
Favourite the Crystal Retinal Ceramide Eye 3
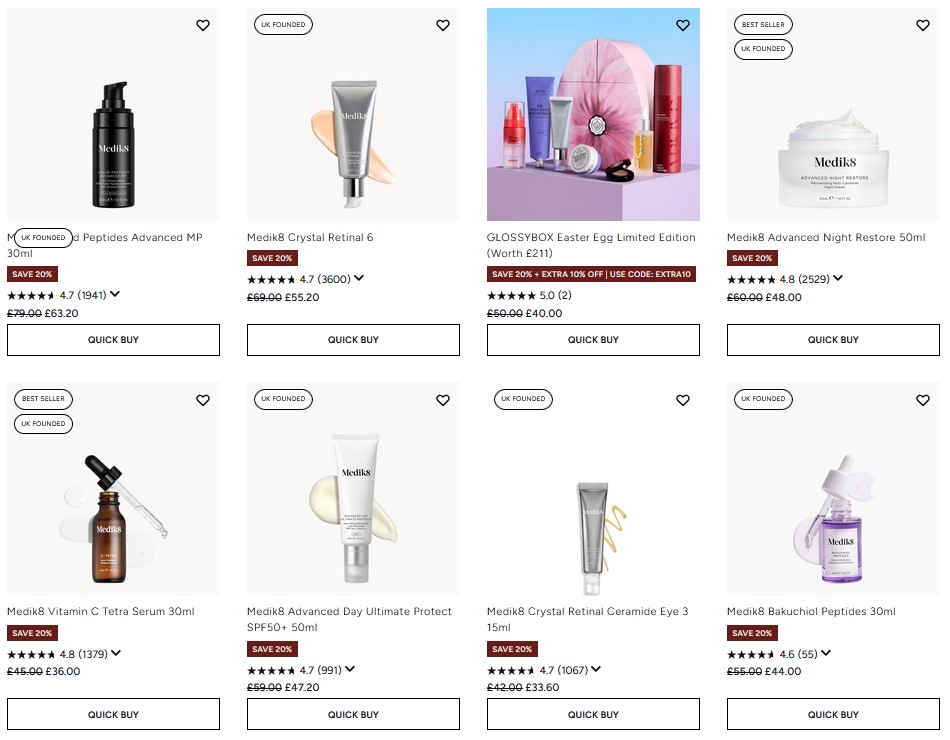coord(683,400)
